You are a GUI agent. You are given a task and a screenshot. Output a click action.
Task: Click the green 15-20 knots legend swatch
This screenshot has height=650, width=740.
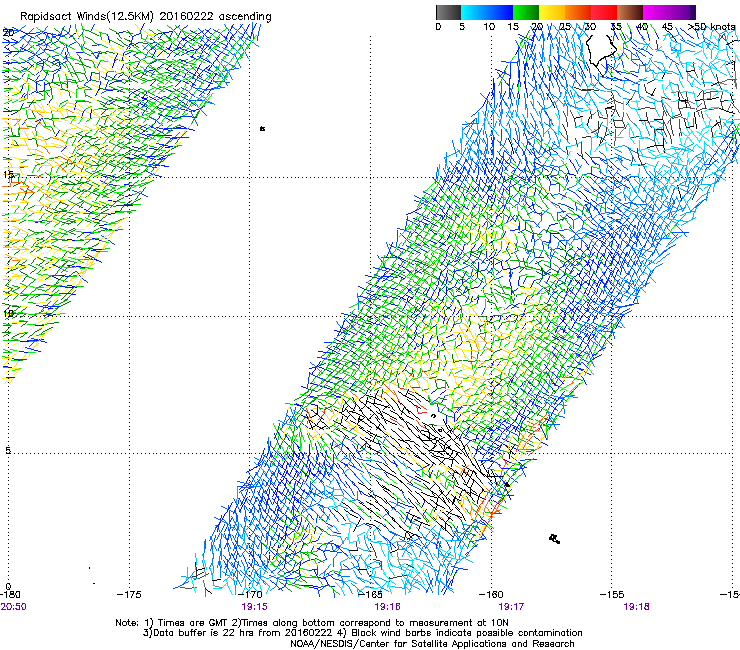click(x=526, y=12)
